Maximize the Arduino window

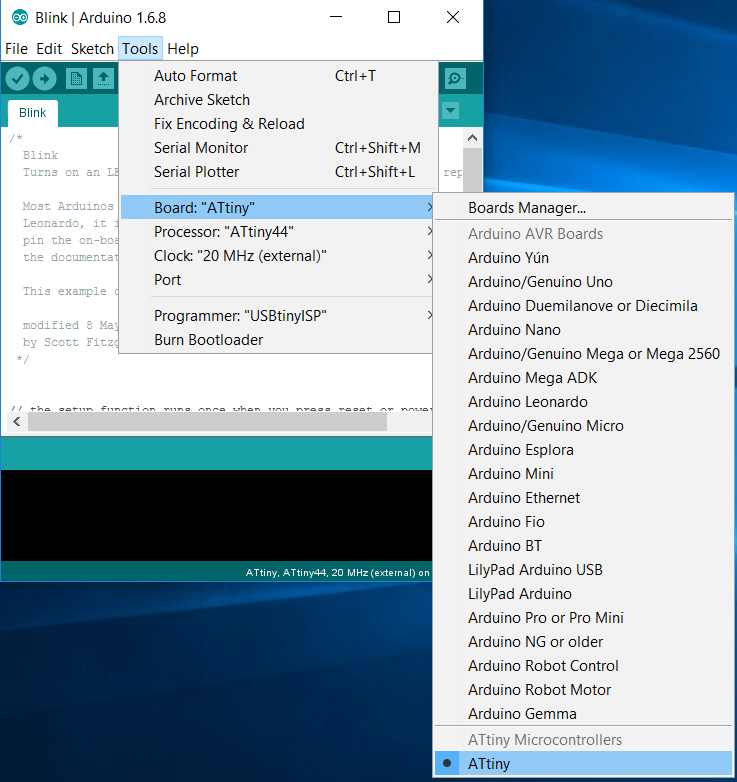point(394,17)
